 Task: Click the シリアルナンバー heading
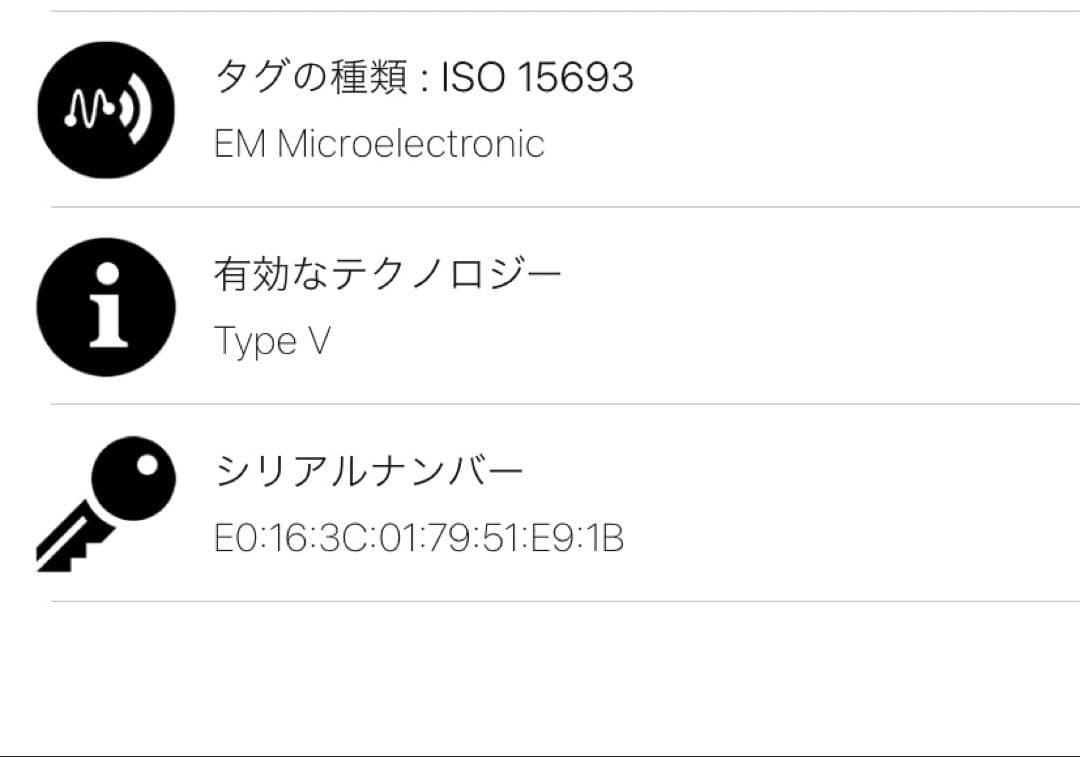(x=370, y=471)
